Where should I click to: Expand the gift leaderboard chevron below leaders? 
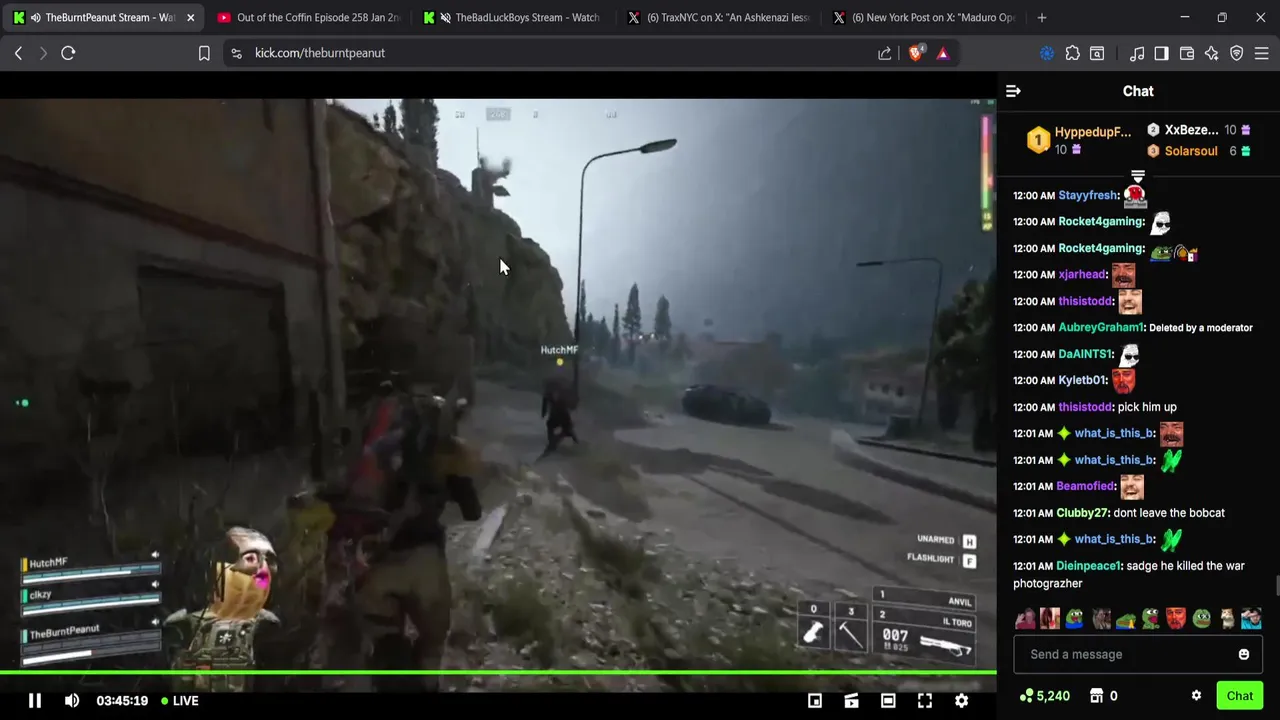tap(1137, 177)
